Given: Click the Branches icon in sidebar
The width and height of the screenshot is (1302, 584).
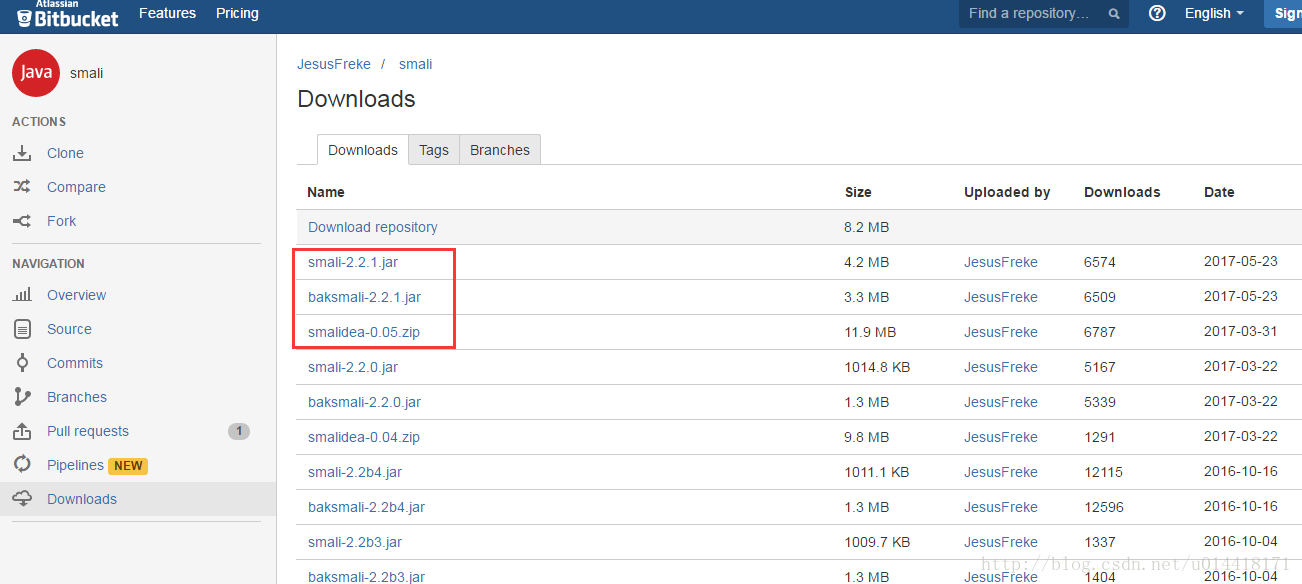Looking at the screenshot, I should tap(22, 397).
